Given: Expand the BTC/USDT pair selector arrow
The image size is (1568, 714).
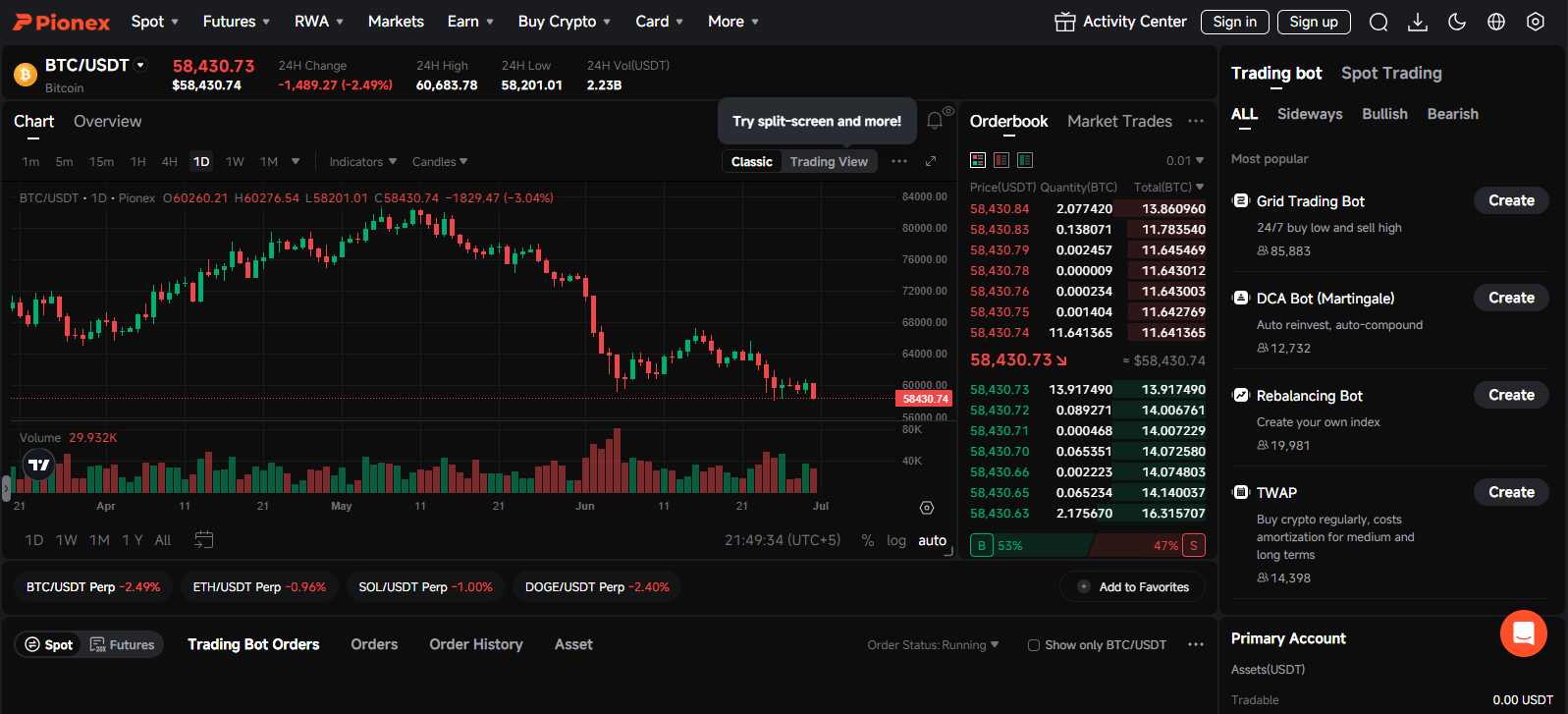Looking at the screenshot, I should coord(141,65).
